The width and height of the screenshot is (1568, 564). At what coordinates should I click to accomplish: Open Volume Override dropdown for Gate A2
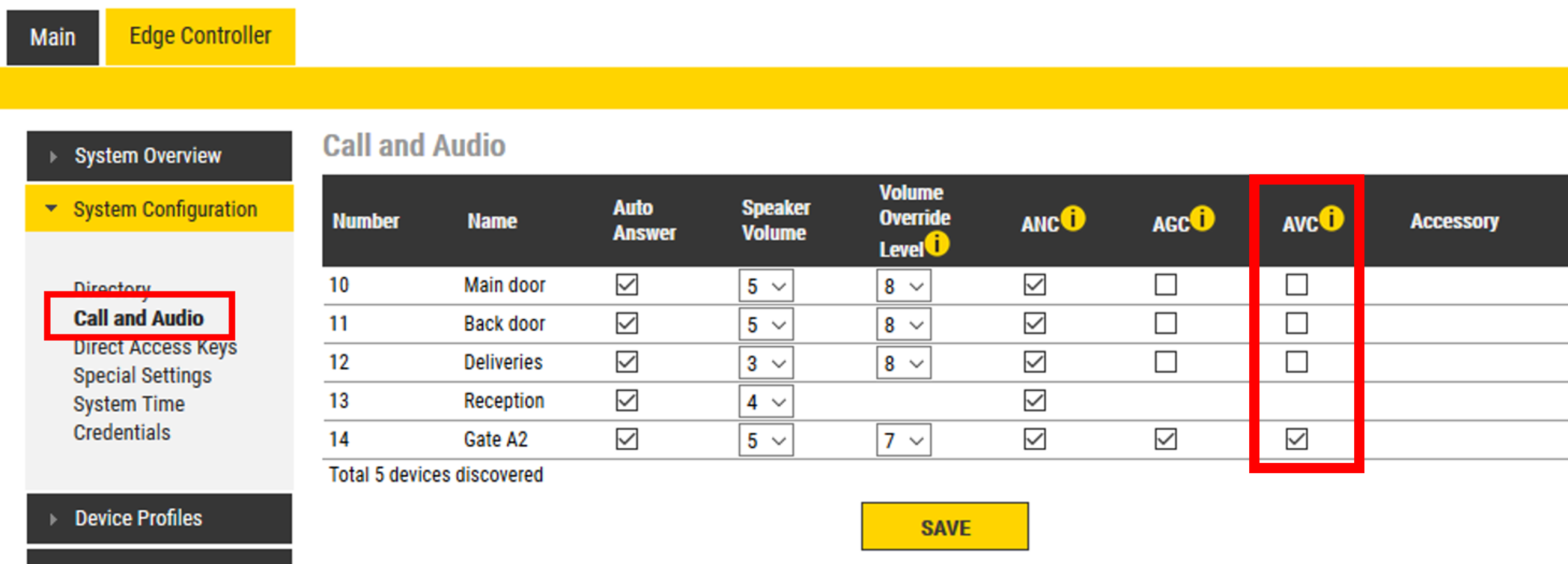tap(903, 440)
